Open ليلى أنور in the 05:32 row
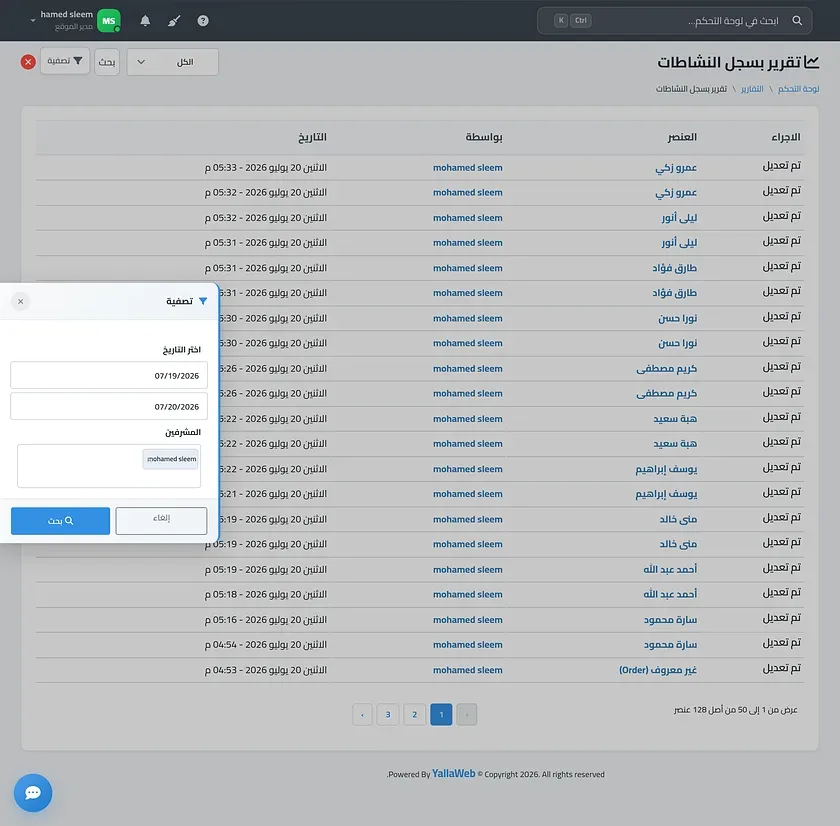Viewport: 840px width, 826px height. (679, 217)
